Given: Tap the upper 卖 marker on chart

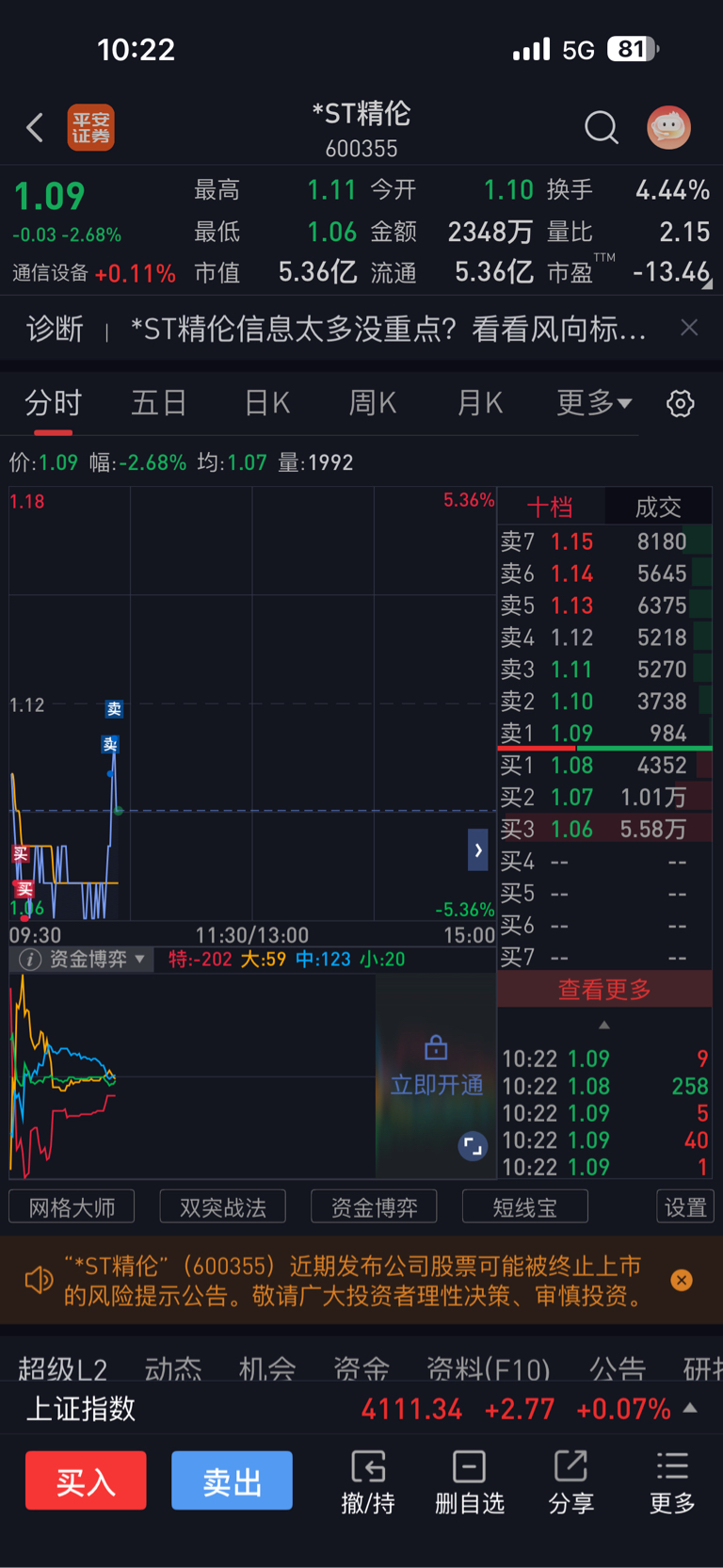Looking at the screenshot, I should tap(114, 709).
